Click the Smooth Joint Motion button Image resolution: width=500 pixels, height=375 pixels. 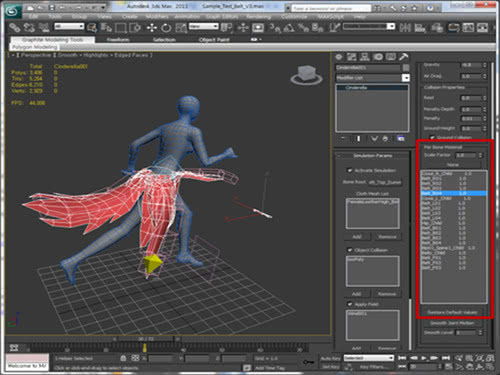[x=452, y=323]
